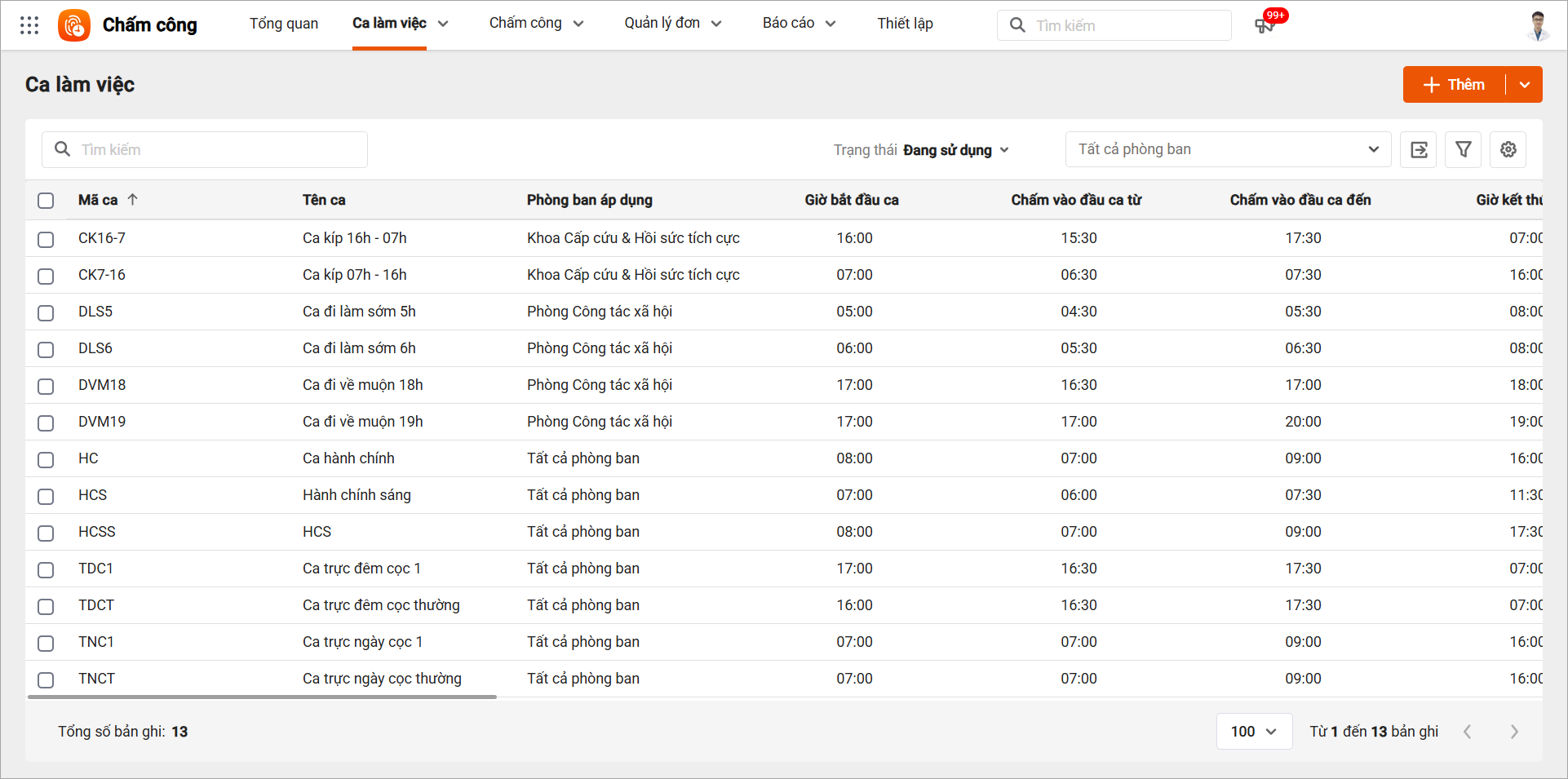Go to next page arrow
This screenshot has width=1568, height=779.
click(1514, 732)
